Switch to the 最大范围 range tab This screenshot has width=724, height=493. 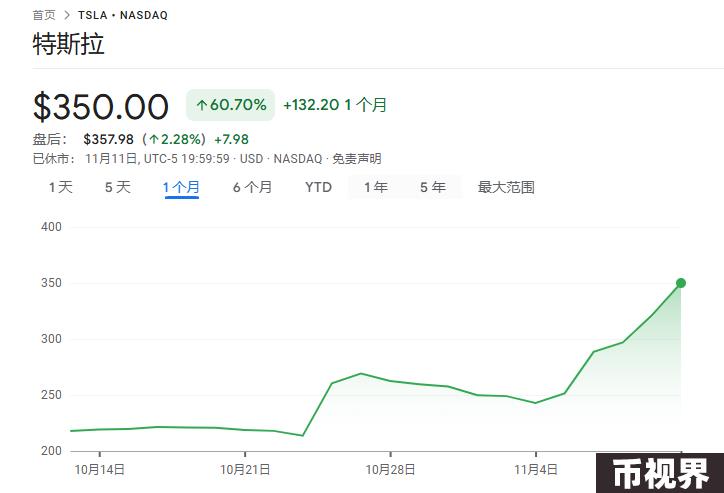click(x=506, y=187)
